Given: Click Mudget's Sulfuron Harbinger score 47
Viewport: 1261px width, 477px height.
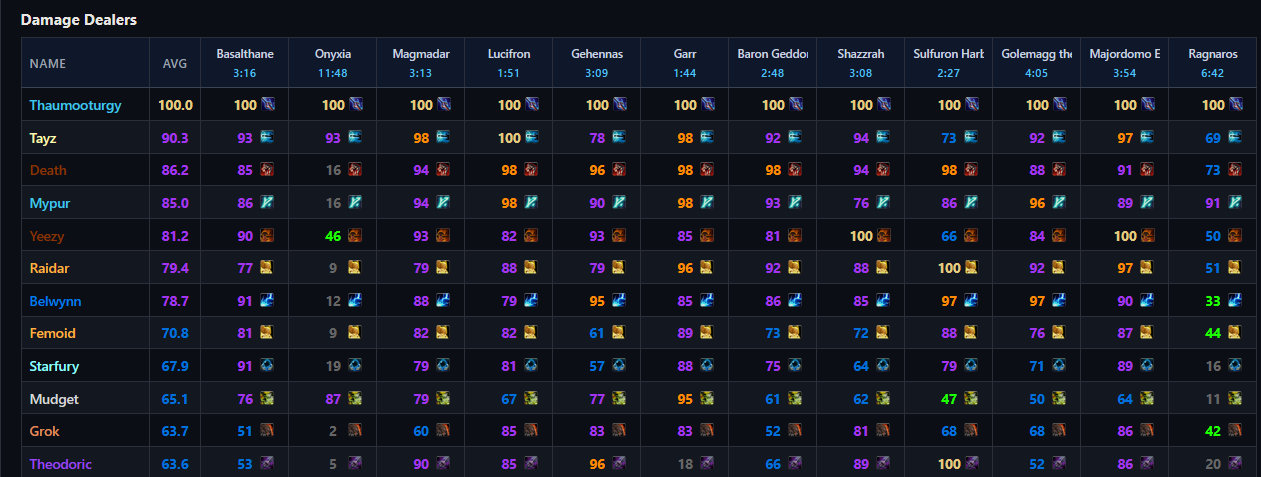Looking at the screenshot, I should click(x=949, y=399).
